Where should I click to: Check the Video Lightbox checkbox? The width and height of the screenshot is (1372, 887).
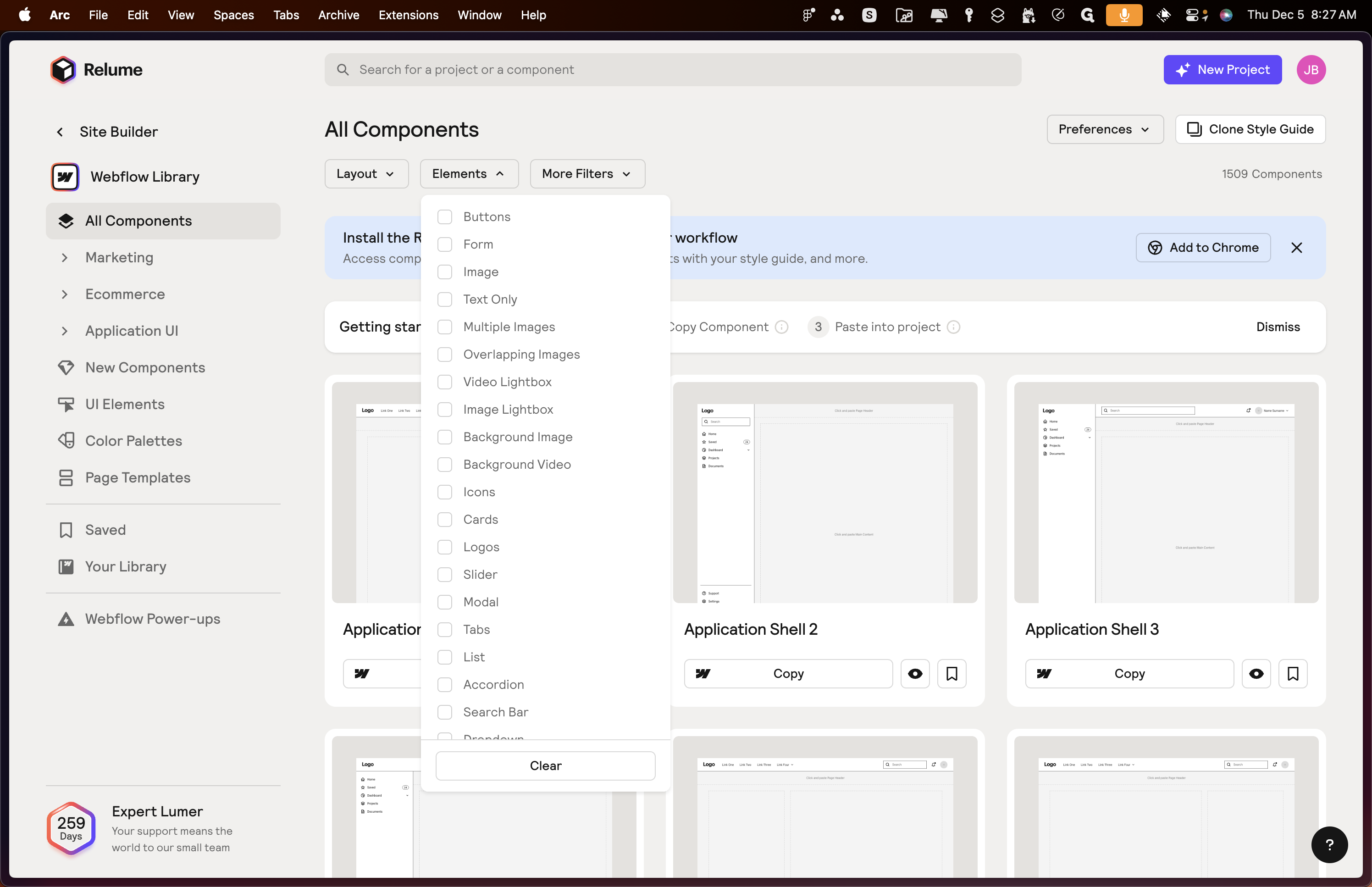(x=444, y=382)
